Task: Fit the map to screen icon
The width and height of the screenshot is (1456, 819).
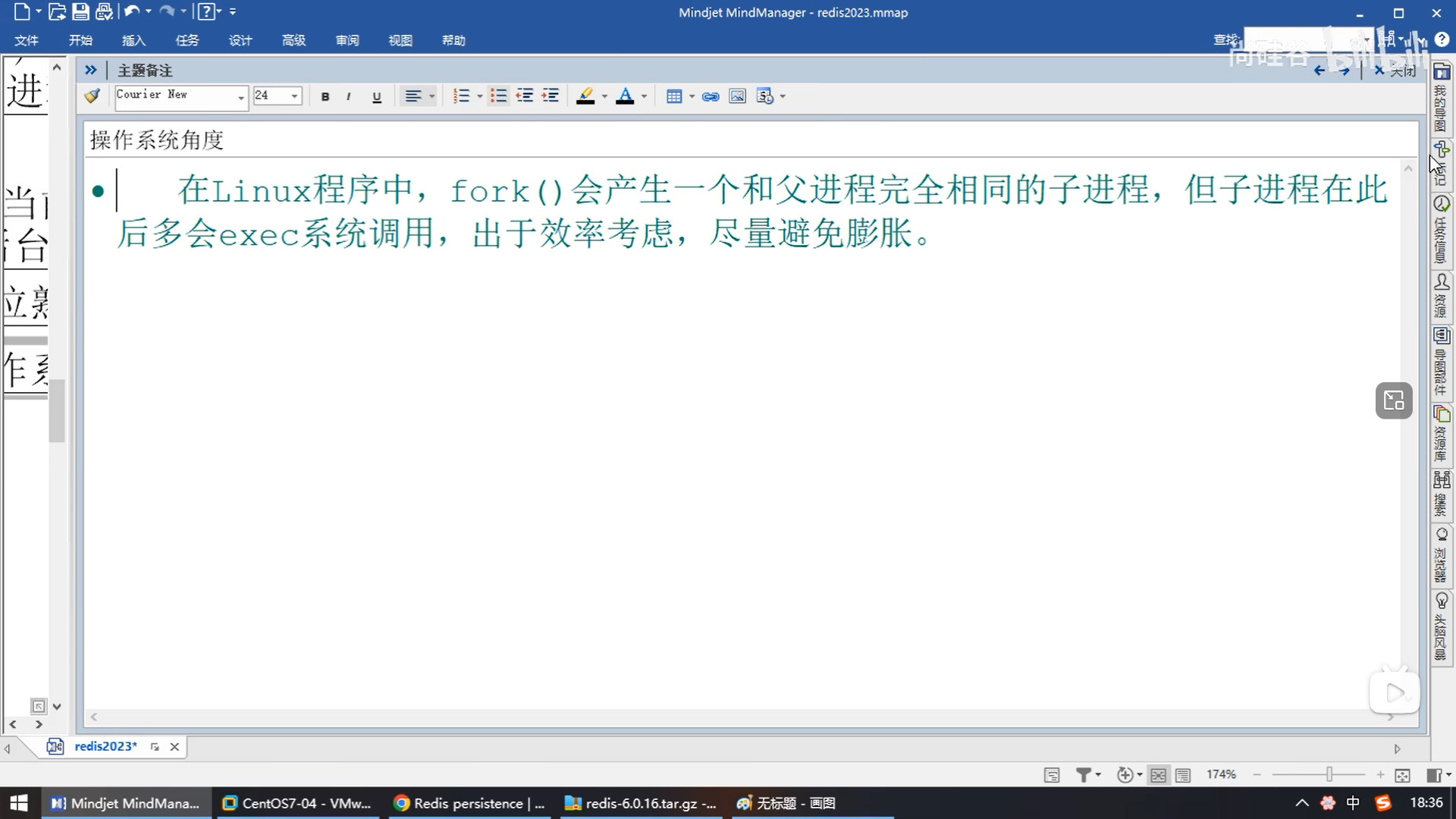Action: 1402,775
